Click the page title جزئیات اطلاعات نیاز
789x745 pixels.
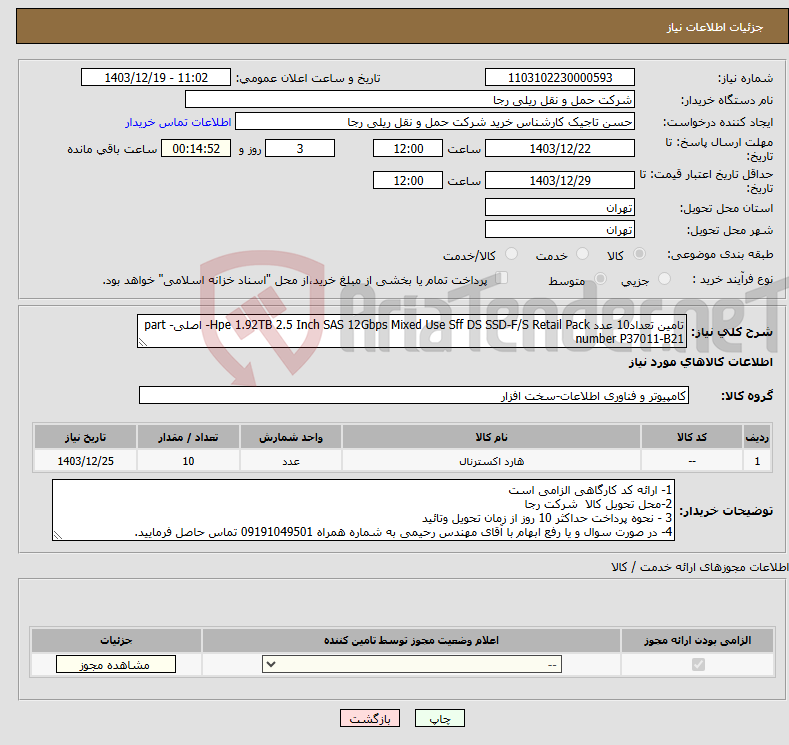715,27
